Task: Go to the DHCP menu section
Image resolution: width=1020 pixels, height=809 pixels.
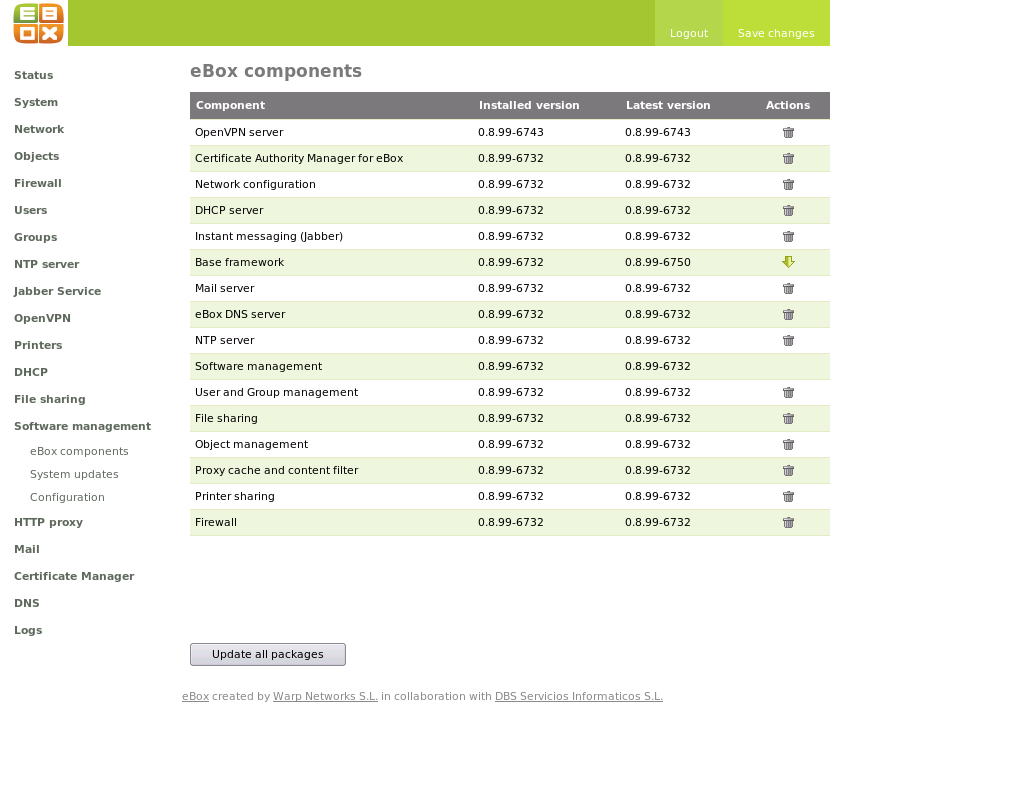Action: pos(31,372)
